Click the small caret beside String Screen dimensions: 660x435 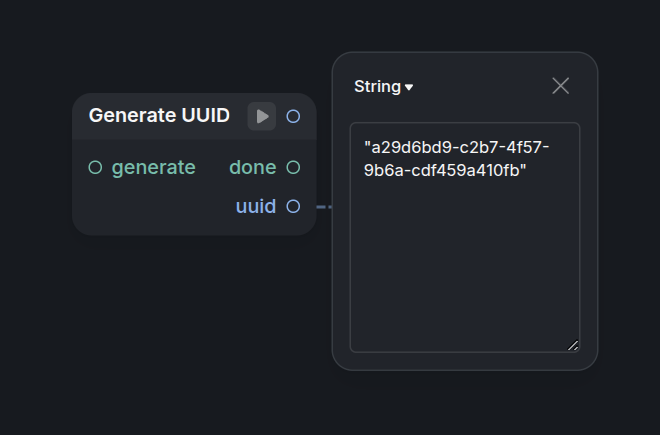pos(409,87)
